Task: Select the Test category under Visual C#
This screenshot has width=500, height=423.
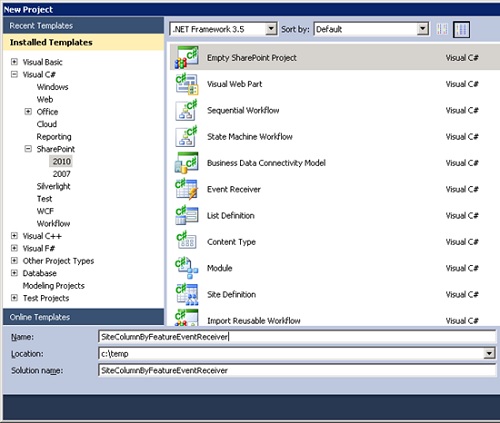Action: 44,199
